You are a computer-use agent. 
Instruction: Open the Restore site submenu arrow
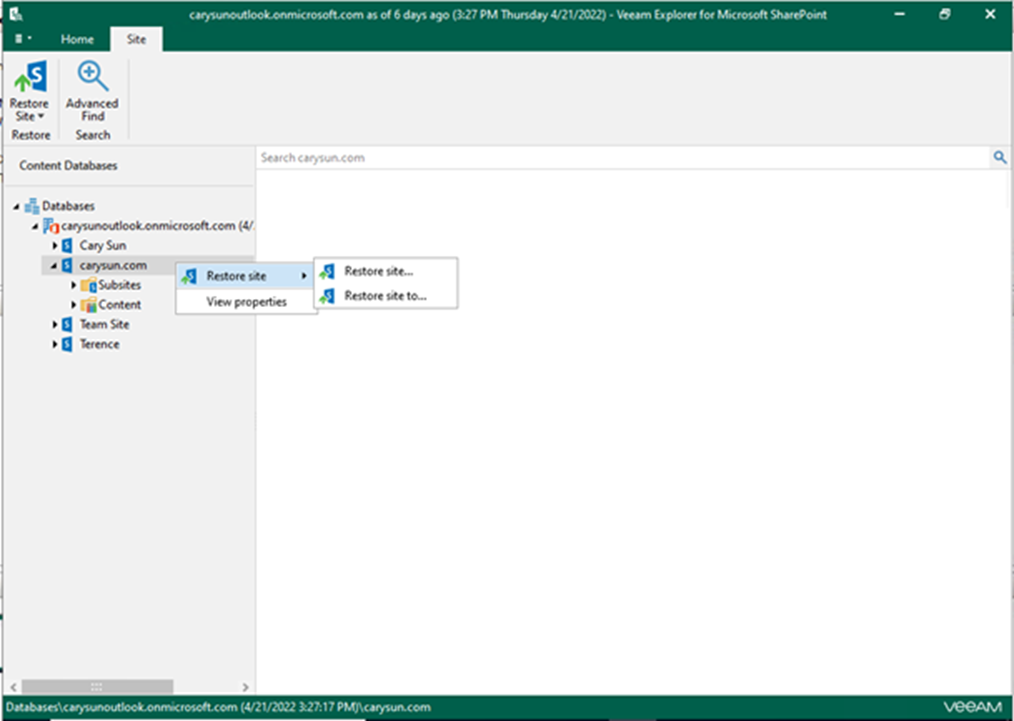304,276
